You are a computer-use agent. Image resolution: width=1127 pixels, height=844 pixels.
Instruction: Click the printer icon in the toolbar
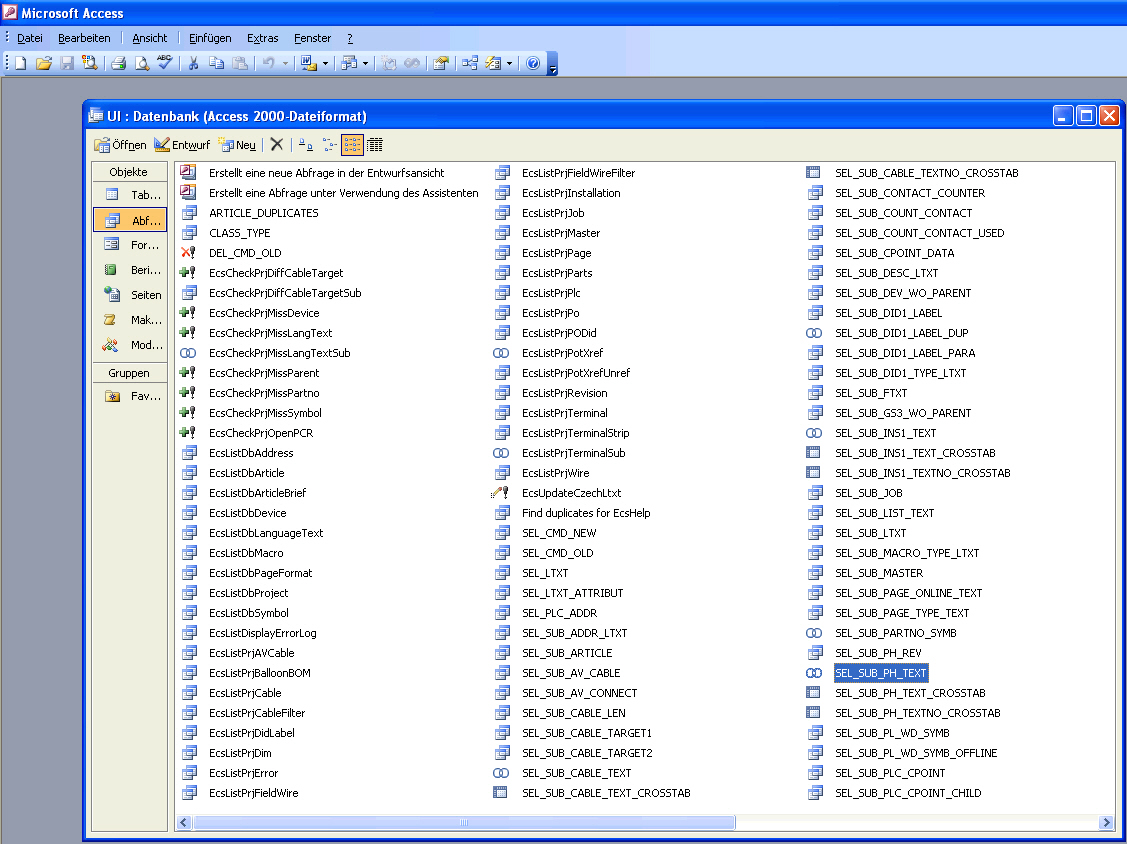click(119, 63)
